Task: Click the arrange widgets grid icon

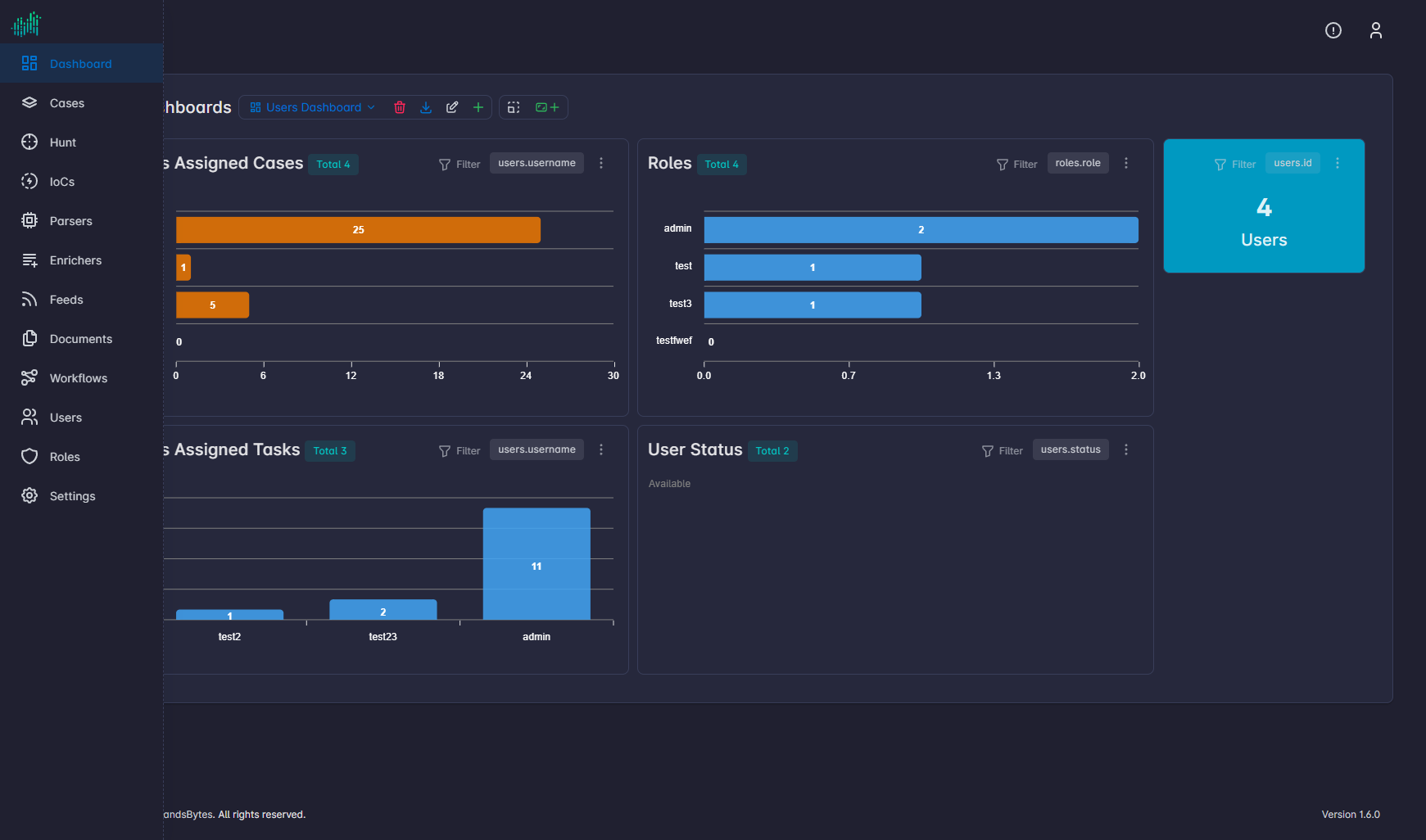Action: click(514, 107)
